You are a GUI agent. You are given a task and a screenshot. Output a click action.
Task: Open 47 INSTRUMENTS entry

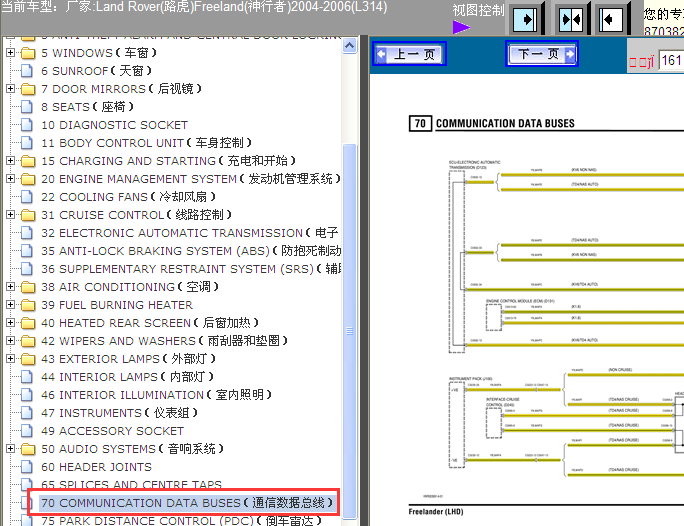click(x=119, y=413)
